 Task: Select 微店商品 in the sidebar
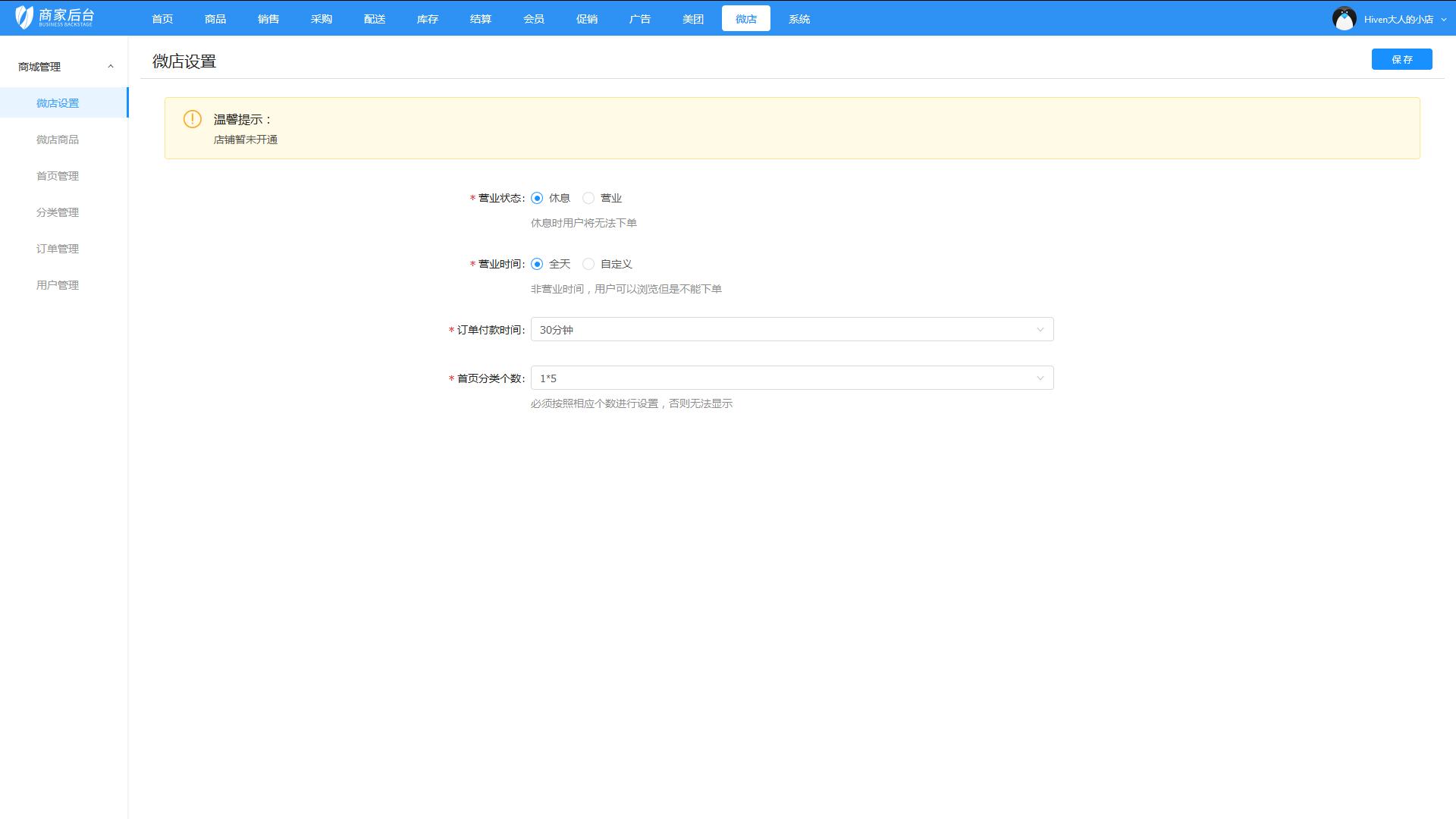(57, 139)
